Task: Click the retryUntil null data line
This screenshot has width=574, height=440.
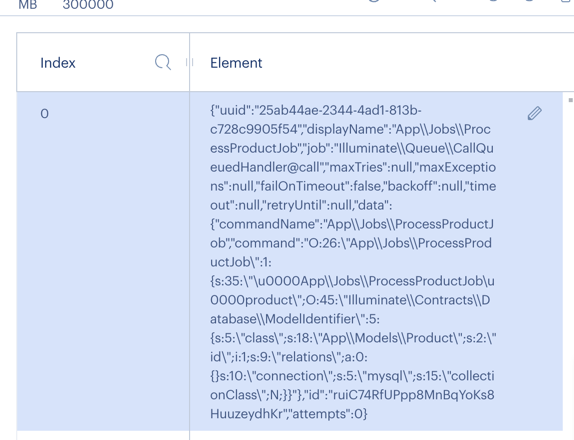Action: [301, 205]
